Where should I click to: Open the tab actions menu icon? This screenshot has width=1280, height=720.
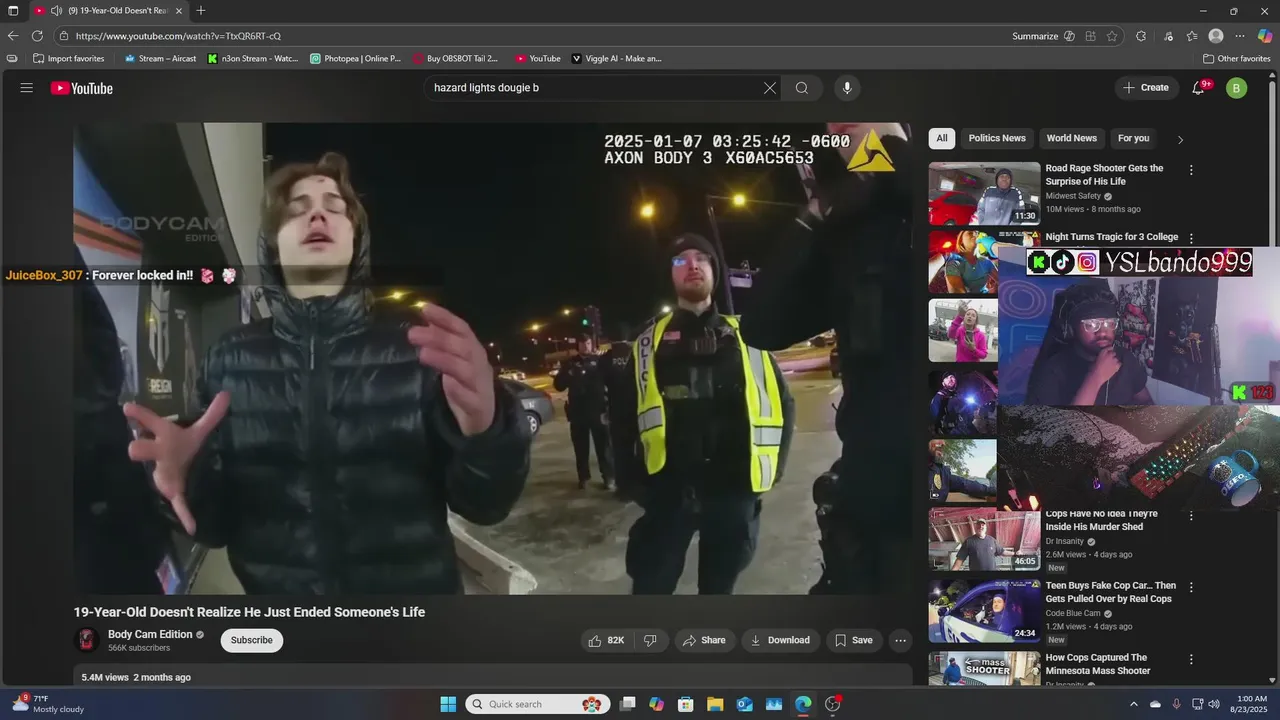13,11
